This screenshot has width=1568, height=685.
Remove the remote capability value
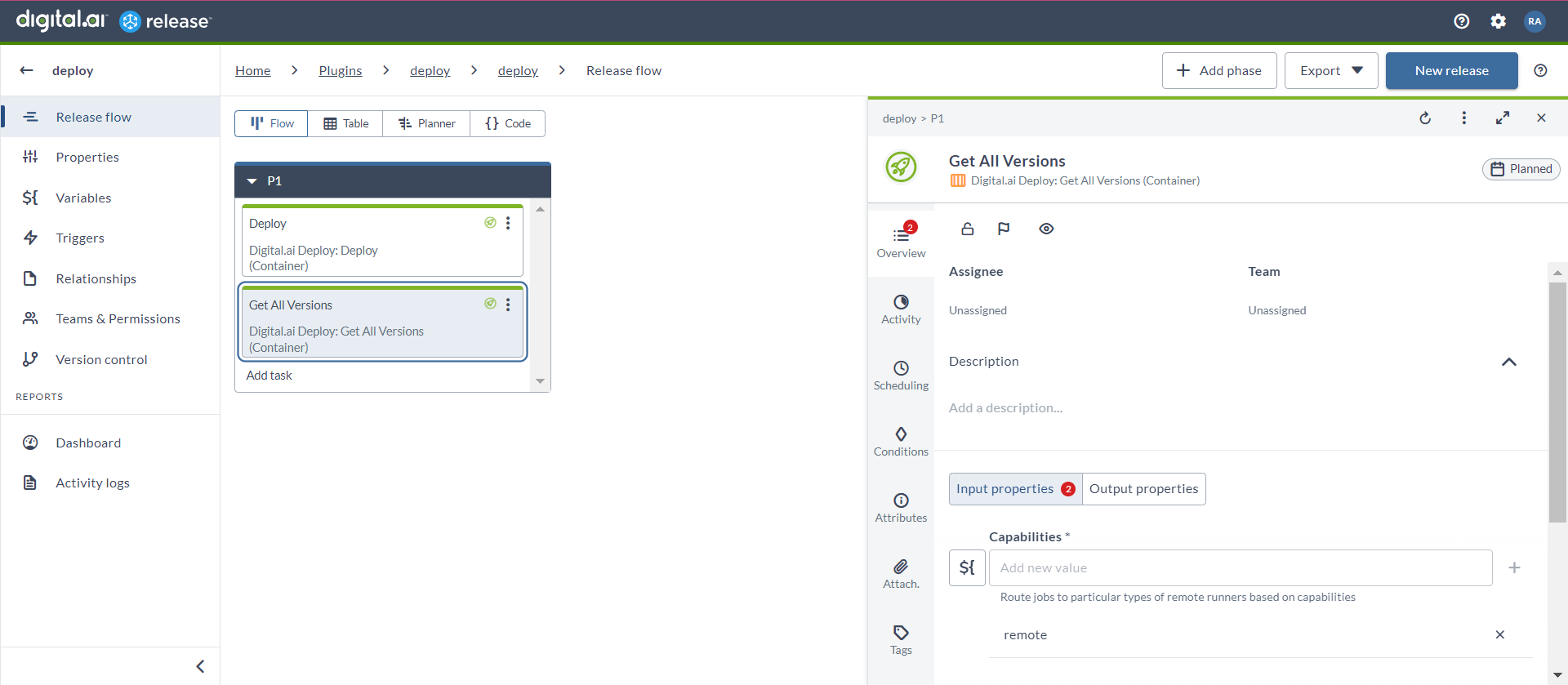(x=1499, y=634)
